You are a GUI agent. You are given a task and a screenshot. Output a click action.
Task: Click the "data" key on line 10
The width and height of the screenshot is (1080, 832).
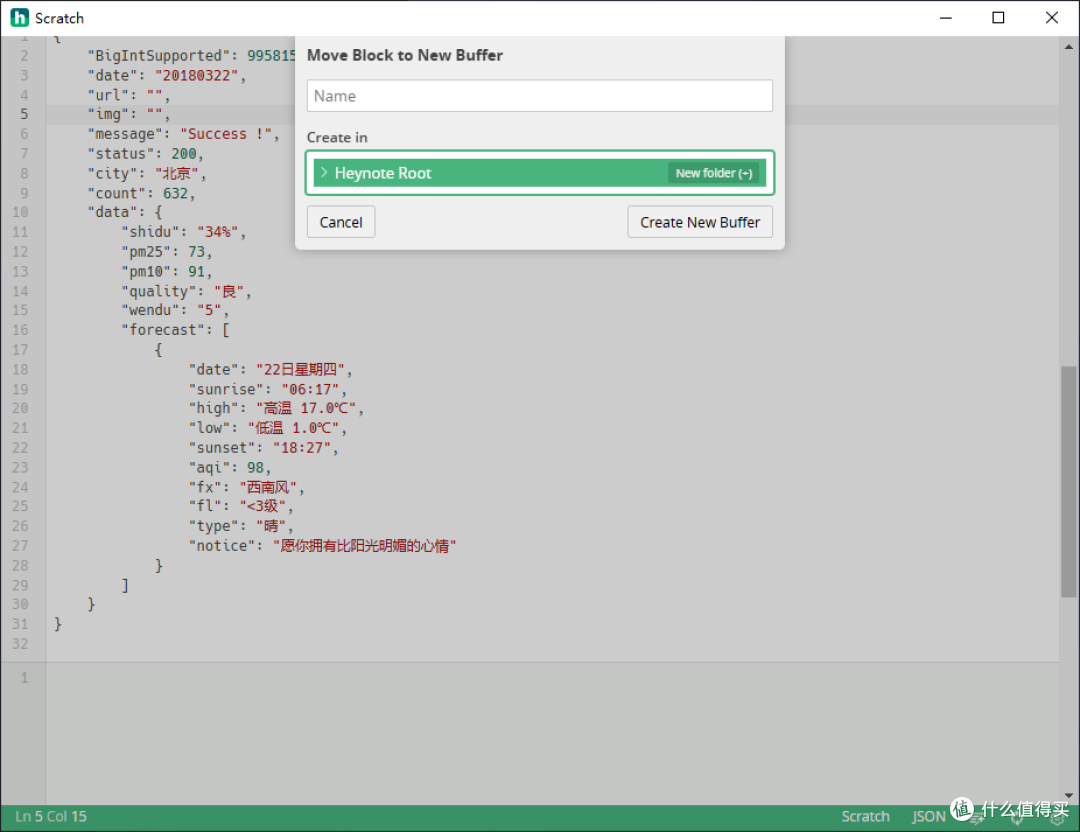pos(112,212)
